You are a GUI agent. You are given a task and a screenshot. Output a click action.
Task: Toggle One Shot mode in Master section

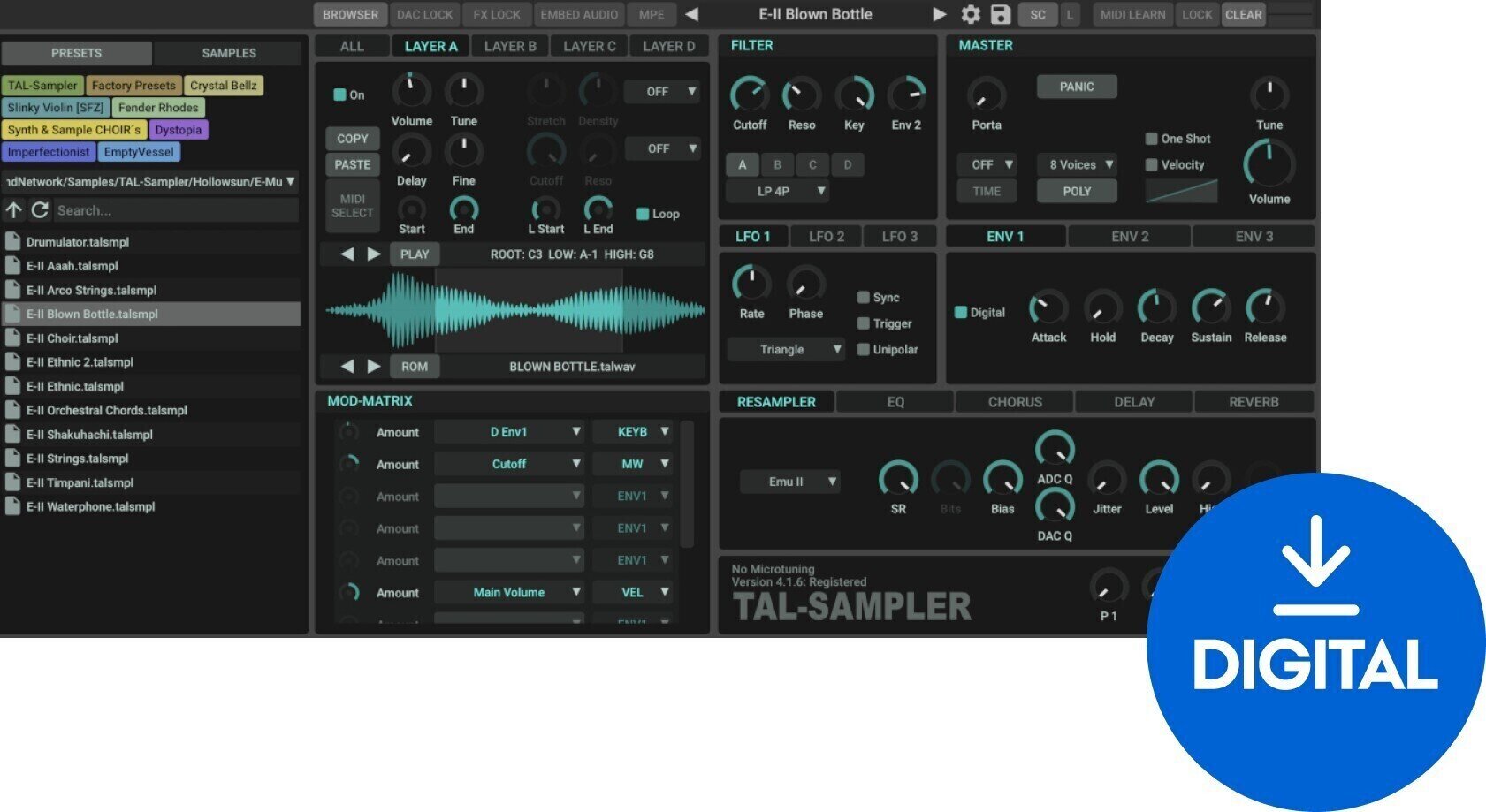[x=1152, y=138]
